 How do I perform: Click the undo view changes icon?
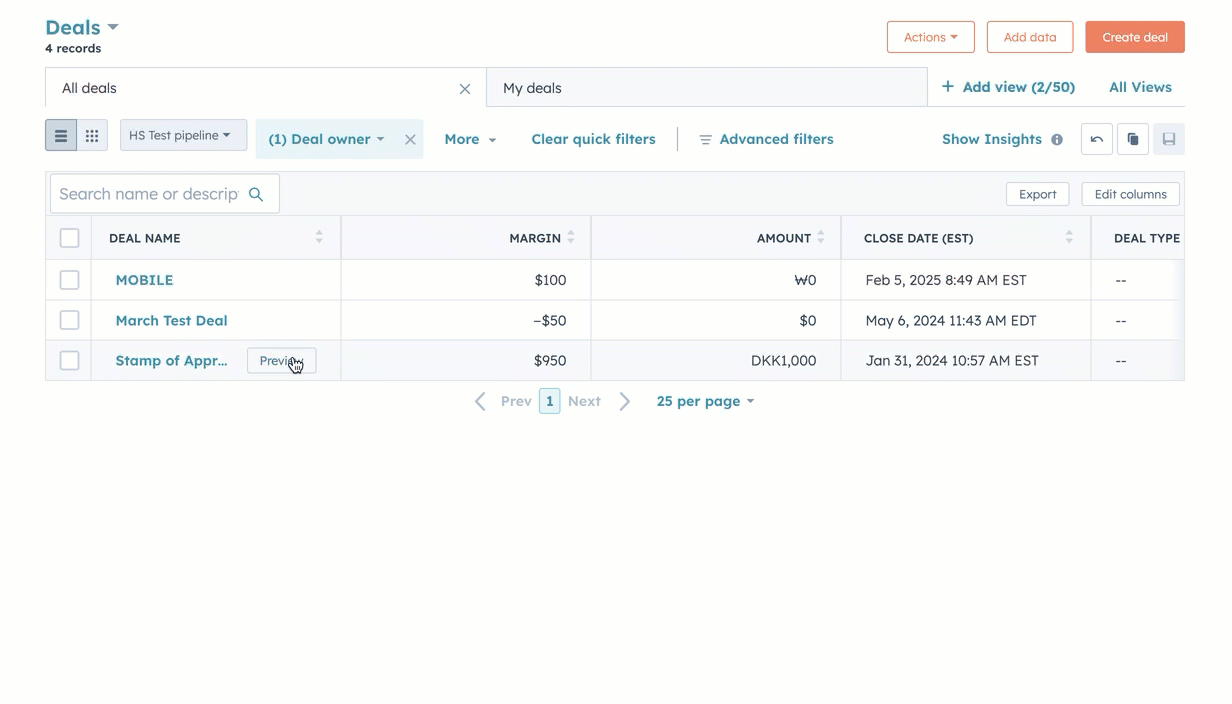[1096, 139]
